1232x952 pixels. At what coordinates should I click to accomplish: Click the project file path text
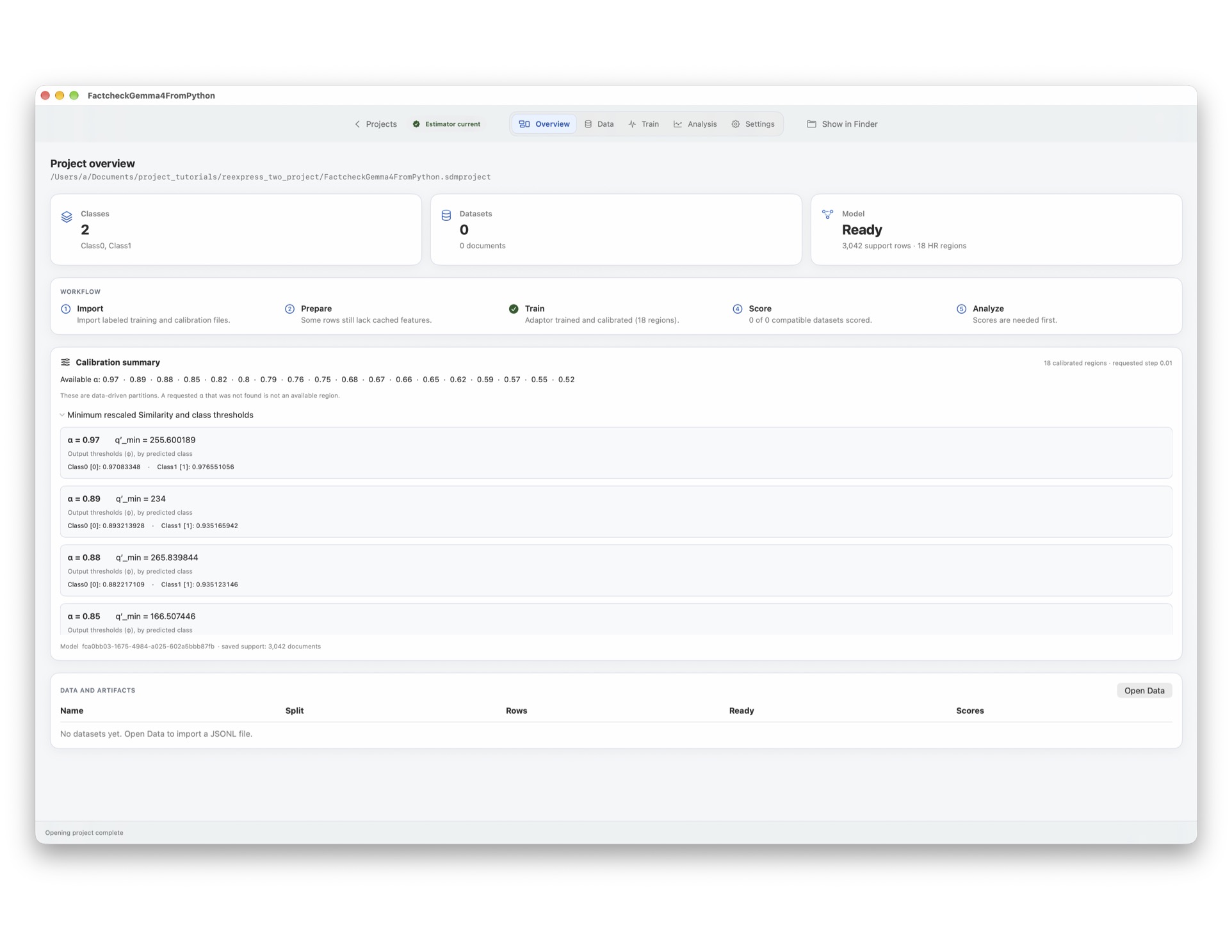click(x=271, y=177)
